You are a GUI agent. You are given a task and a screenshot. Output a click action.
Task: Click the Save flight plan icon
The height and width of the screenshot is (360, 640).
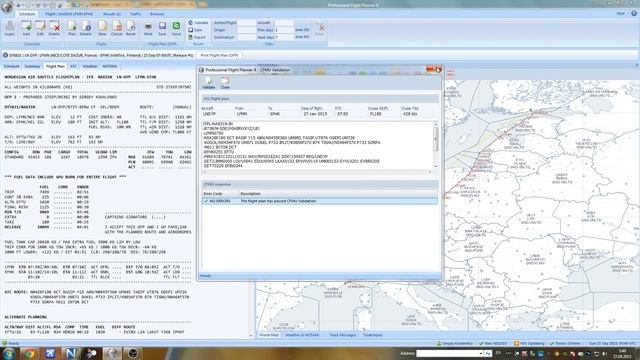(x=162, y=28)
